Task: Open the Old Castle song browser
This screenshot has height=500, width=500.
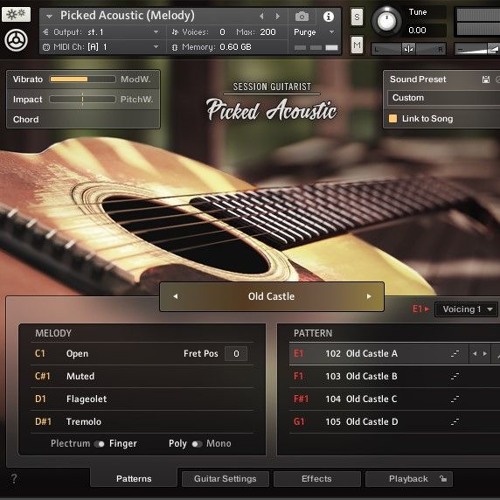Action: coord(271,296)
